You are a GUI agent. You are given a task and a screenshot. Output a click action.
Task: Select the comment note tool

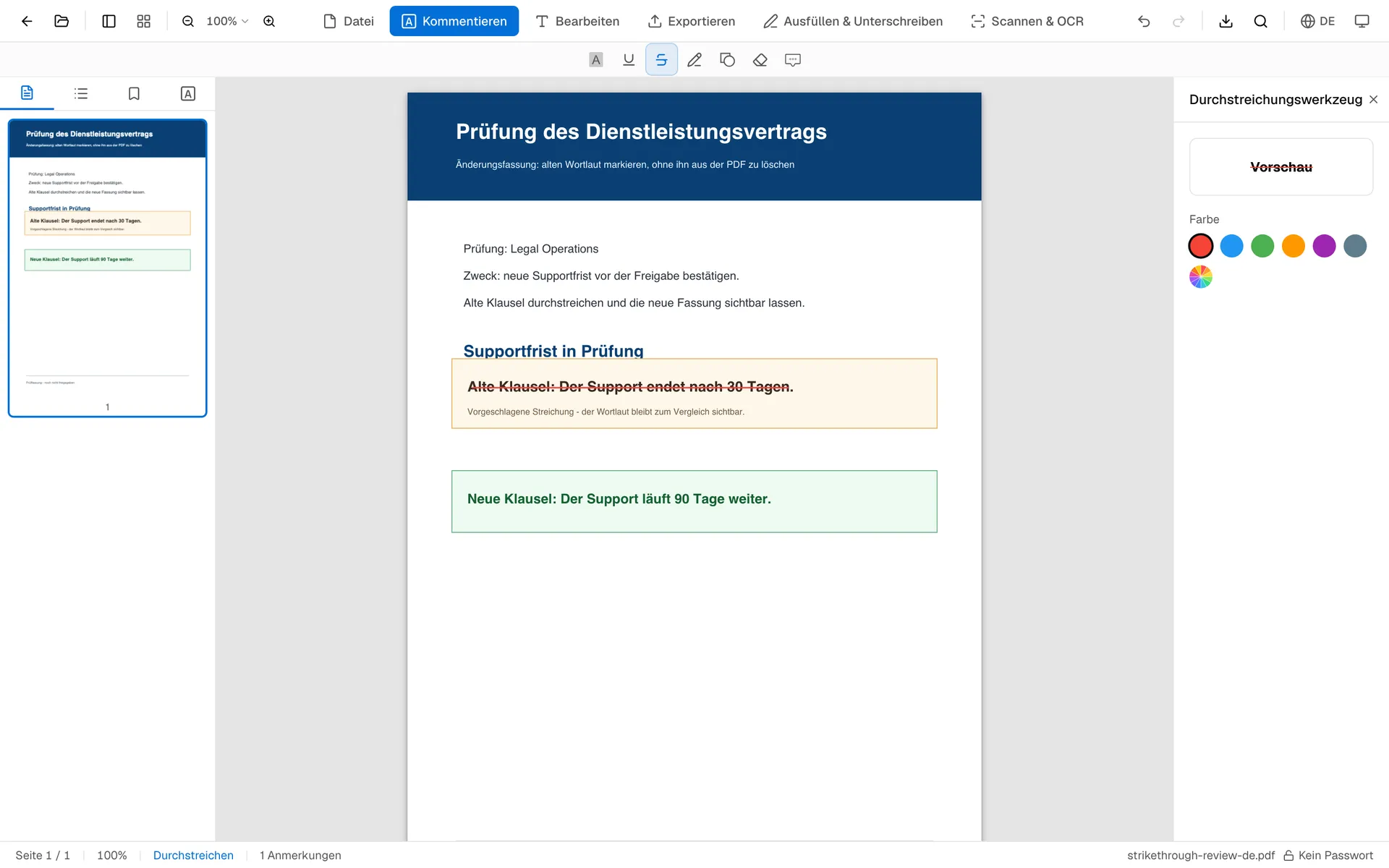pos(793,60)
